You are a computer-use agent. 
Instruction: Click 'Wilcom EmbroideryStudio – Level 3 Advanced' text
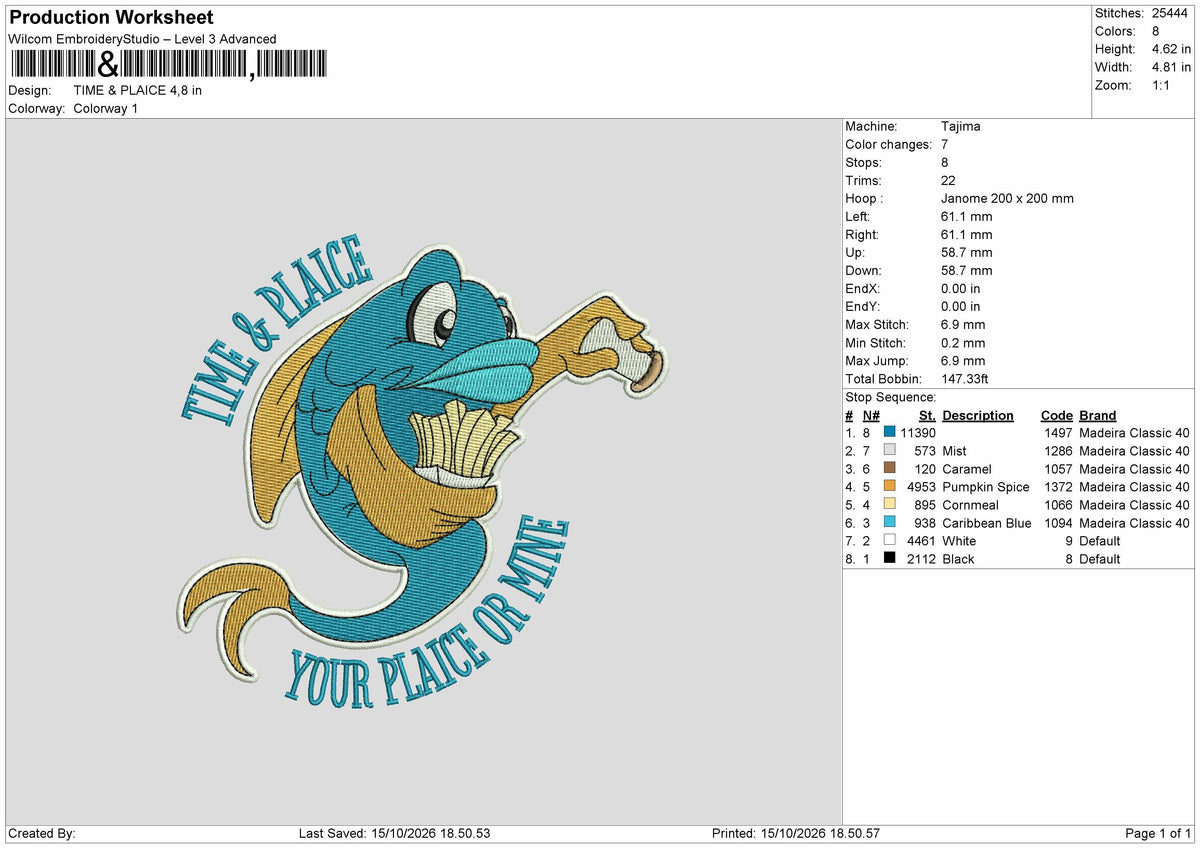[x=142, y=39]
